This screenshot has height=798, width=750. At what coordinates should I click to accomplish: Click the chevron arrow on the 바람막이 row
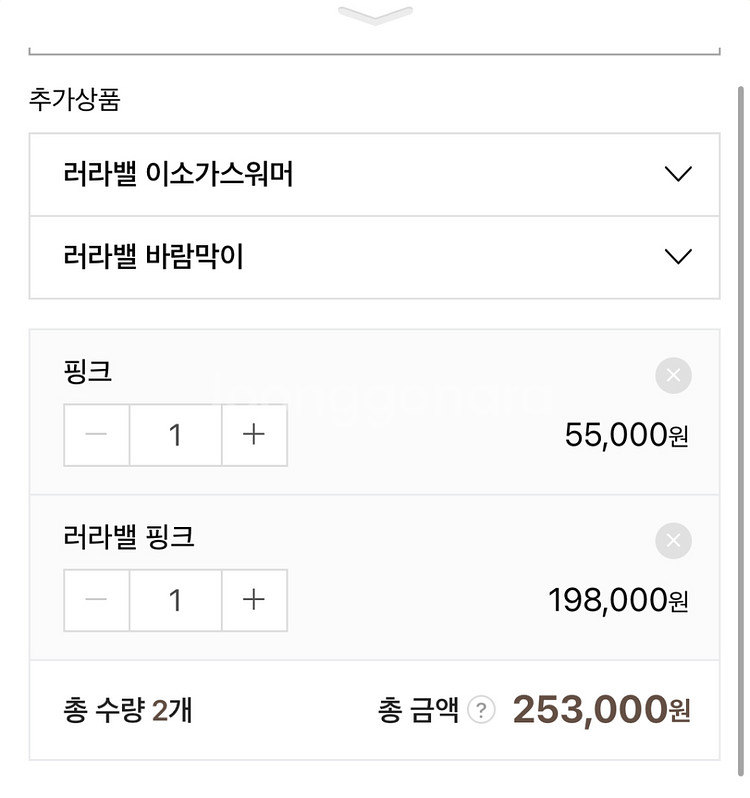point(678,257)
